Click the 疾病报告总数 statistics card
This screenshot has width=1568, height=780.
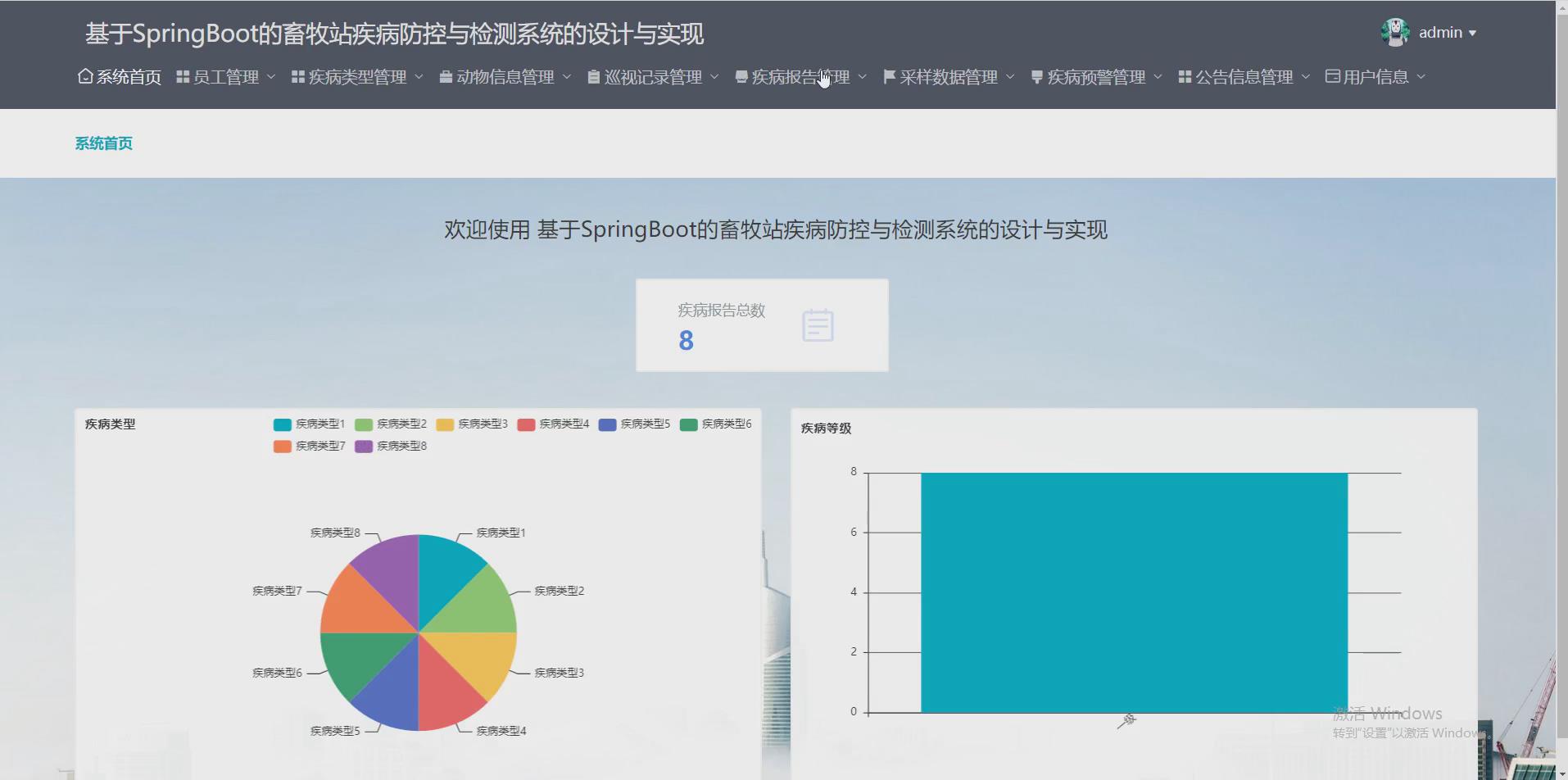coord(761,324)
